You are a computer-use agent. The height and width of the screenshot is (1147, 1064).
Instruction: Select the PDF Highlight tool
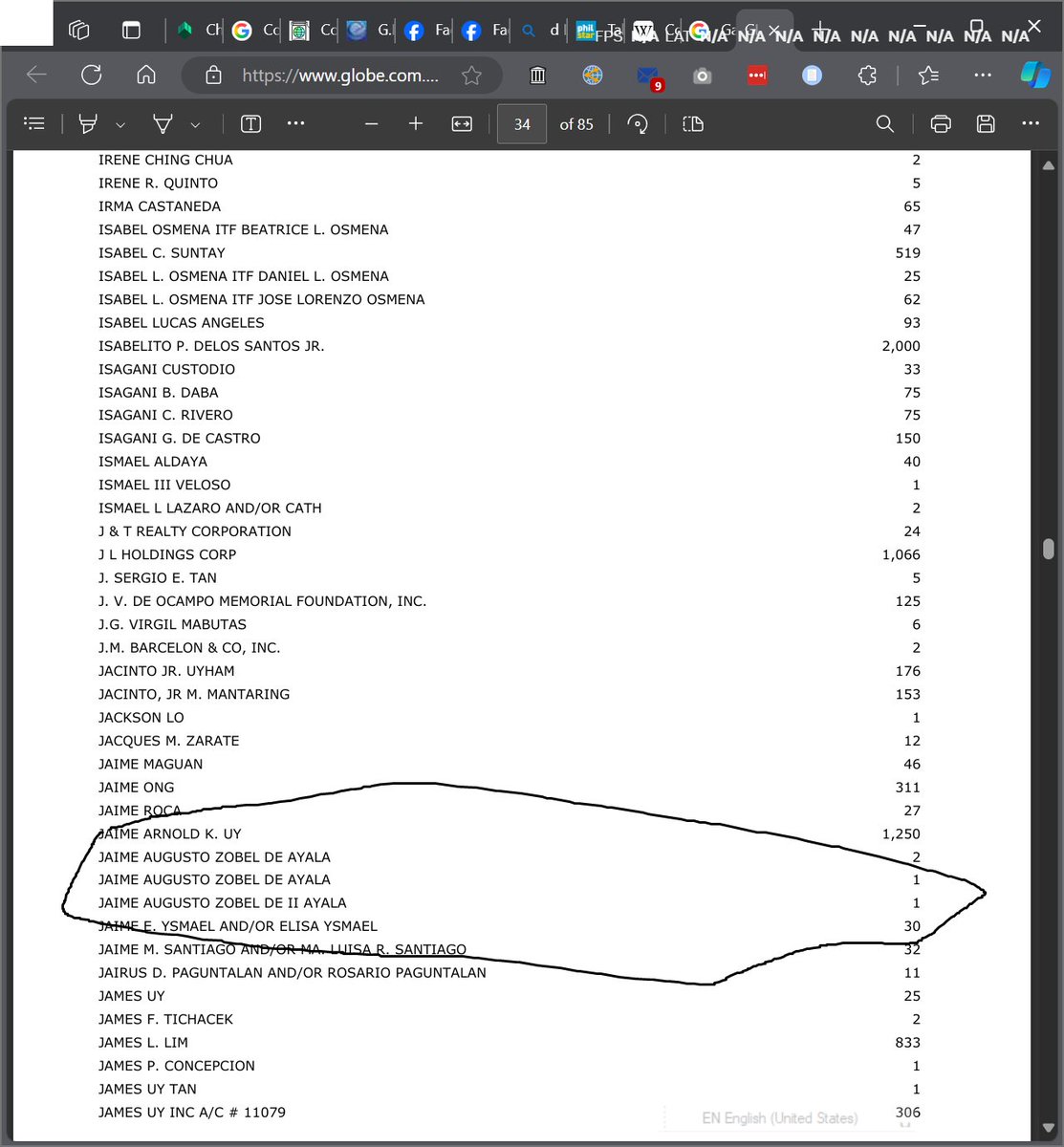pos(88,123)
